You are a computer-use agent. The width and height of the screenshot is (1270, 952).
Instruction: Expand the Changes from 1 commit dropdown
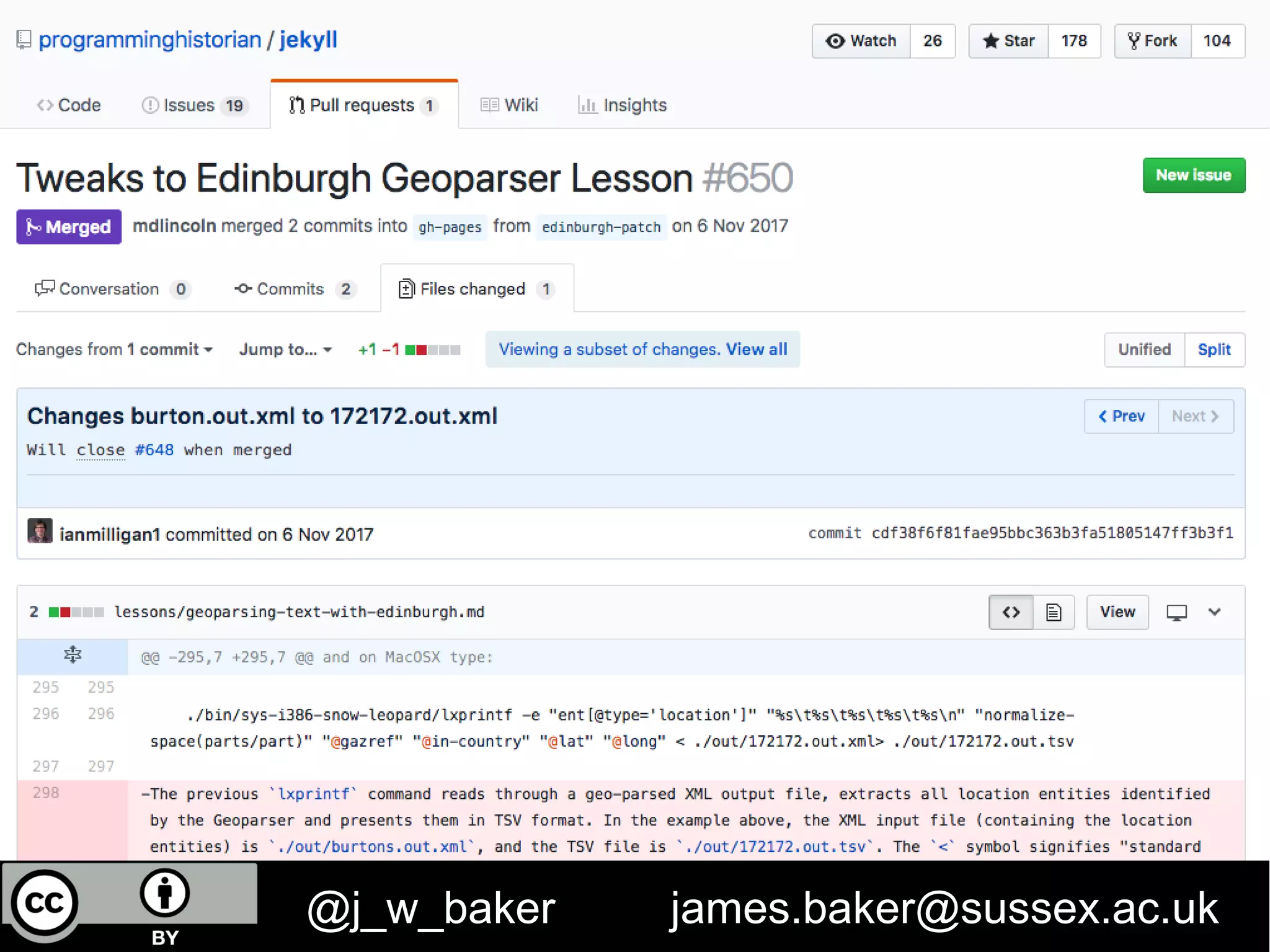point(115,349)
